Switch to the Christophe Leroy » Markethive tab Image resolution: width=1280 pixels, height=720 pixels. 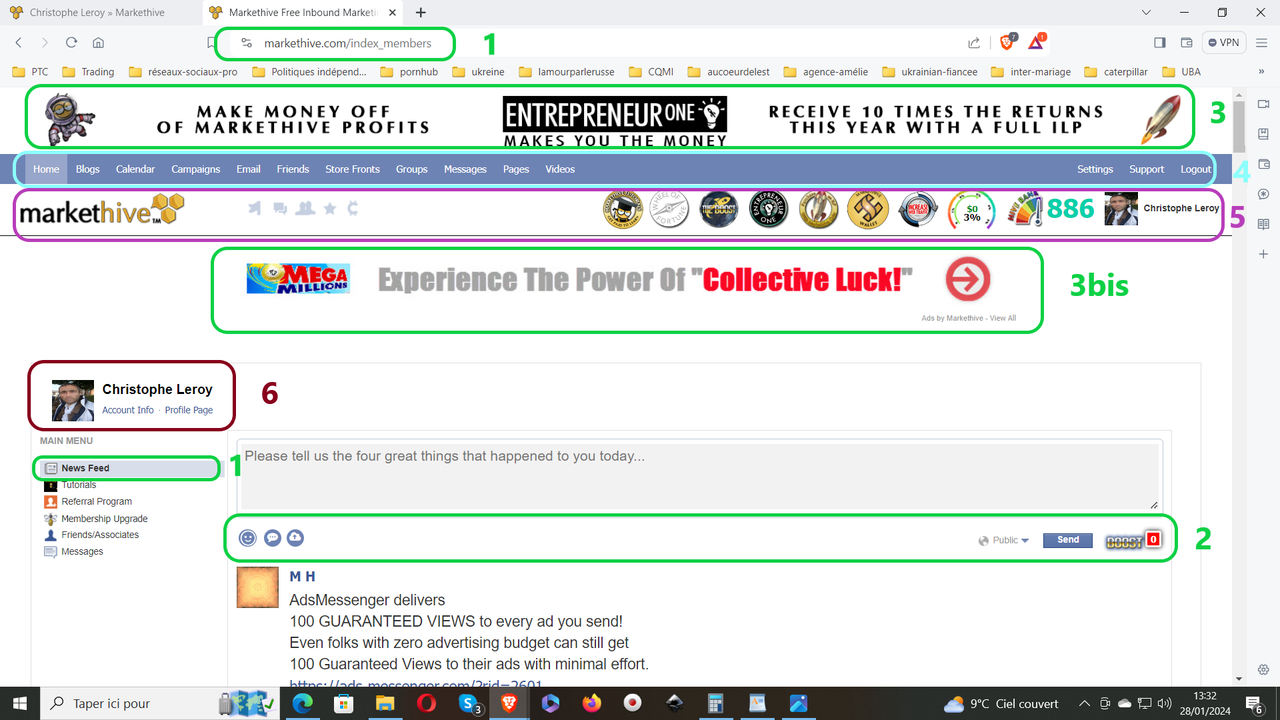tap(98, 13)
